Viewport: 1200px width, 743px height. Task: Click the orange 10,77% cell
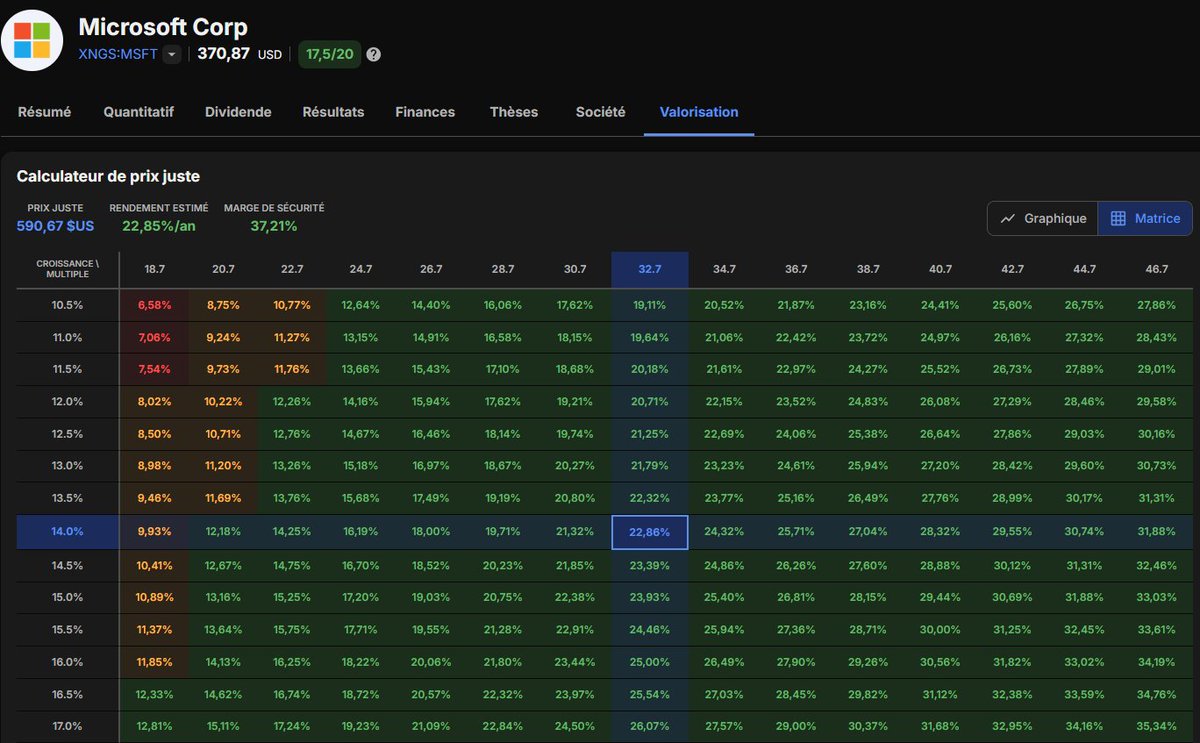(x=292, y=304)
